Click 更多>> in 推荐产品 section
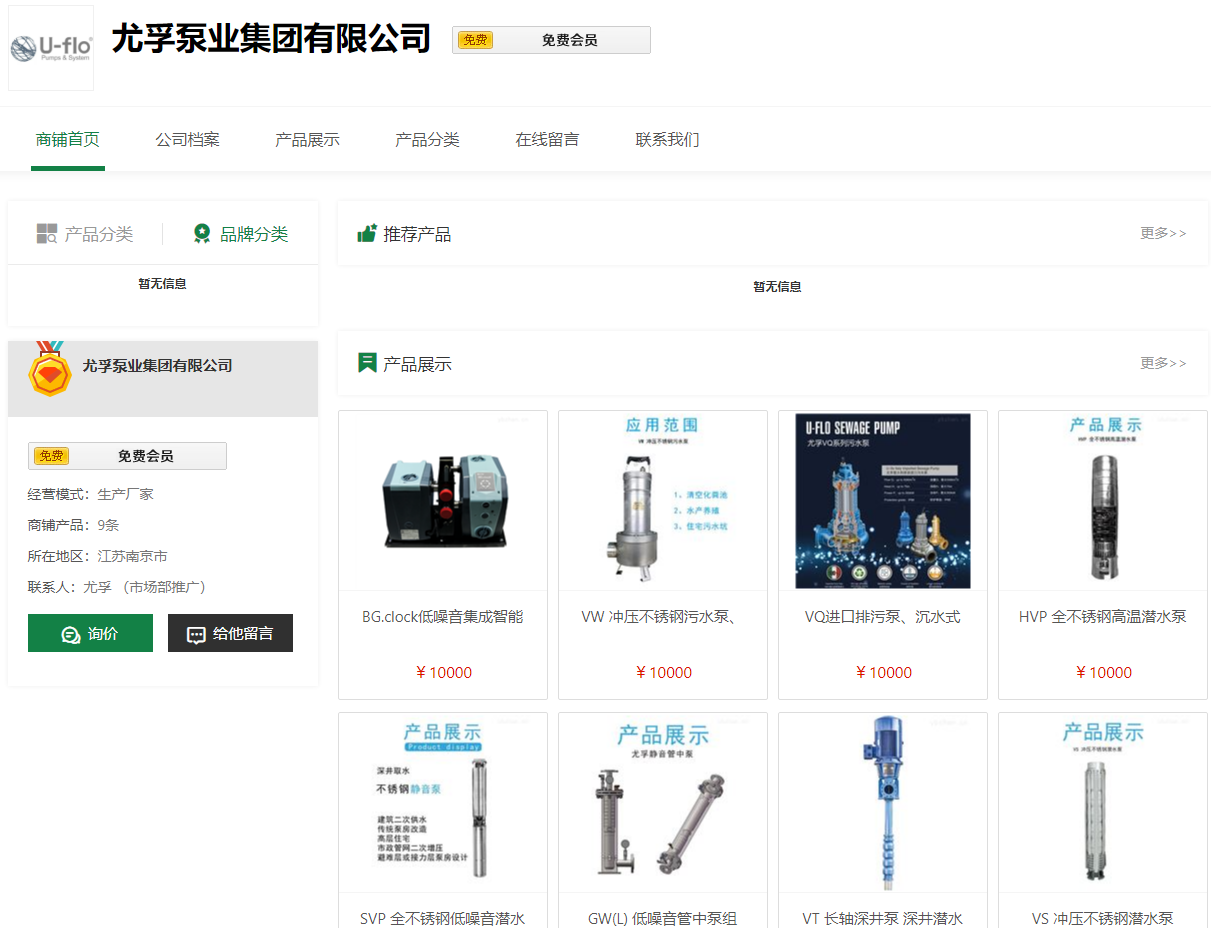Image resolution: width=1211 pixels, height=928 pixels. tap(1163, 233)
